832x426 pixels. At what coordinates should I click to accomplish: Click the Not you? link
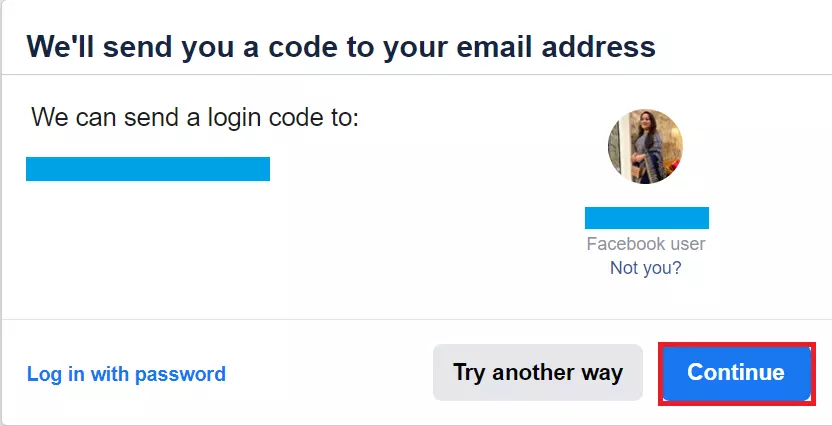pyautogui.click(x=645, y=268)
